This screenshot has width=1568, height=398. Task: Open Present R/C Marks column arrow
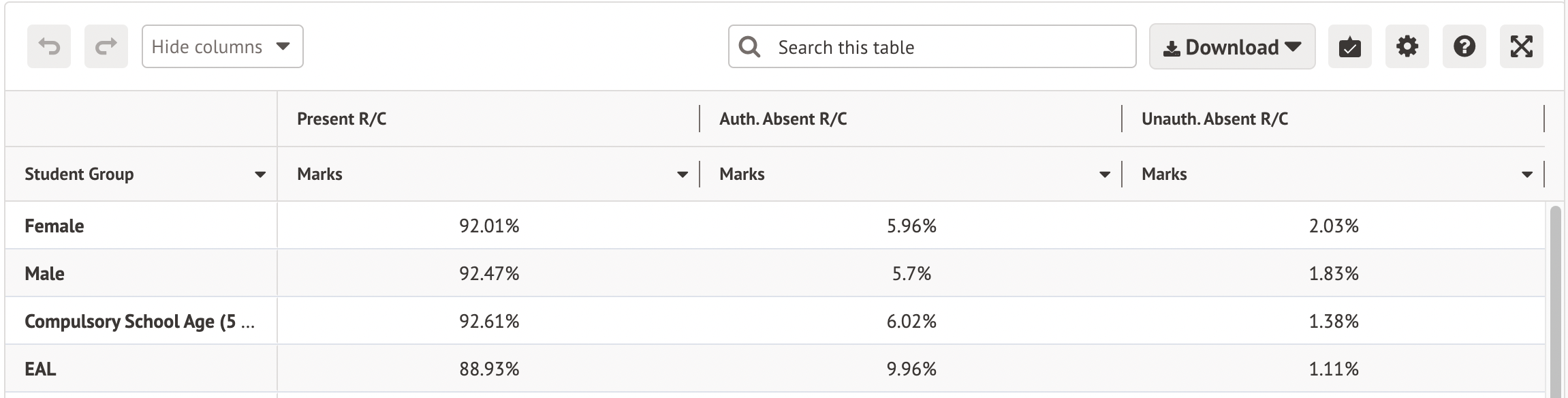tap(683, 175)
